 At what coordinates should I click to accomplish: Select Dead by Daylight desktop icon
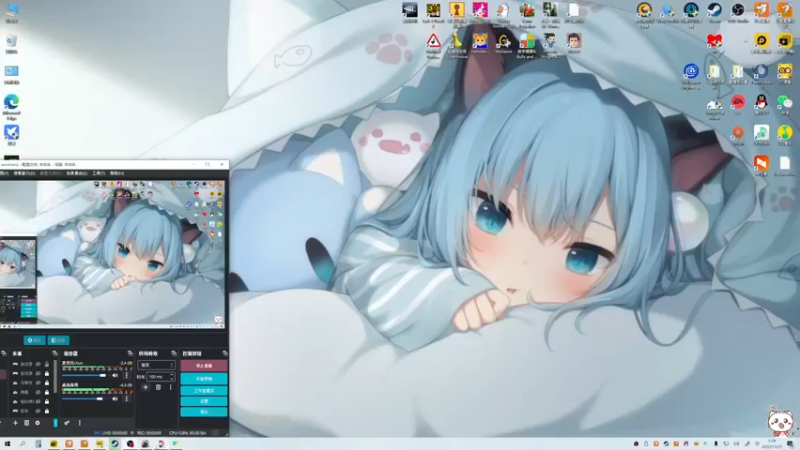(x=410, y=13)
